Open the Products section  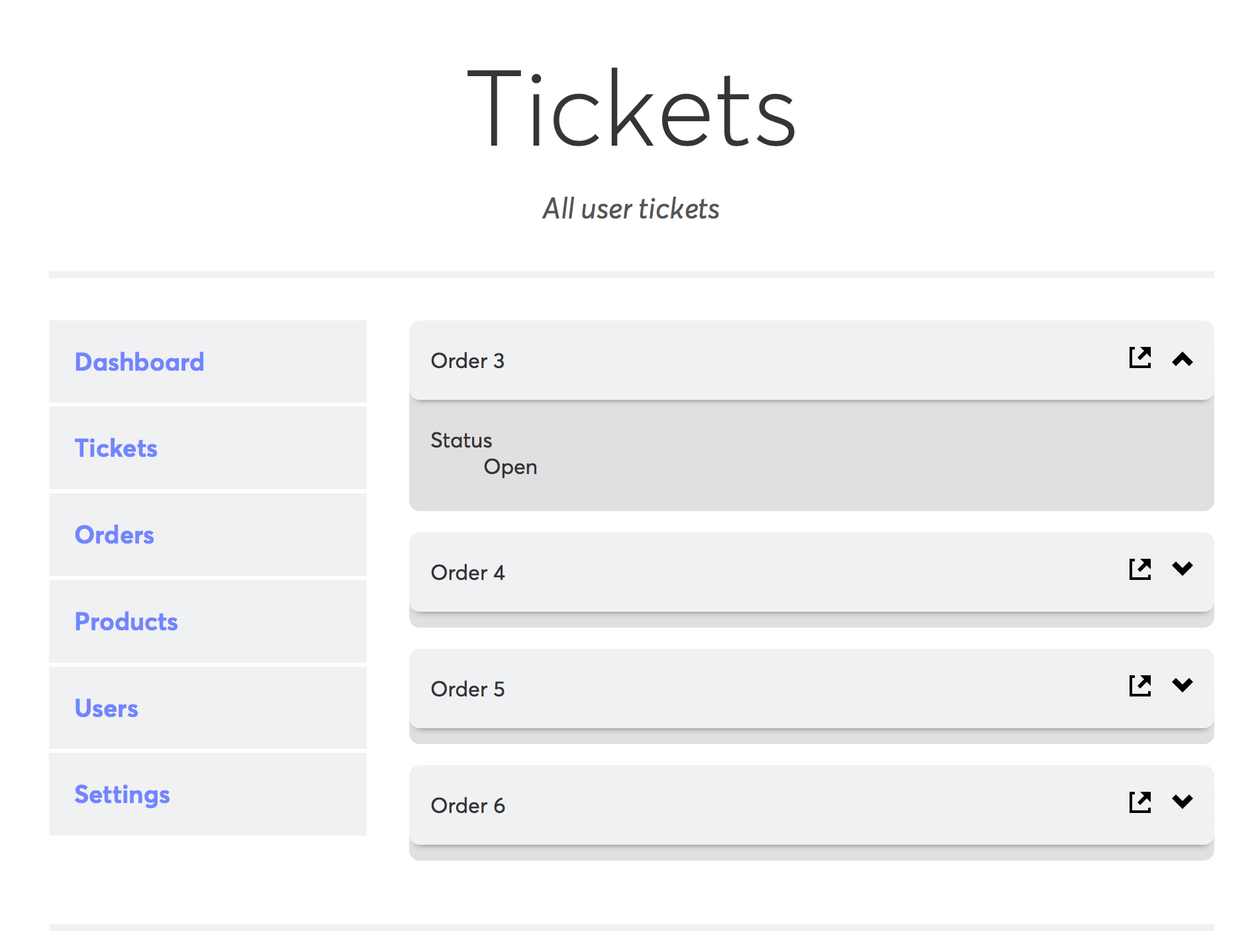coord(126,622)
